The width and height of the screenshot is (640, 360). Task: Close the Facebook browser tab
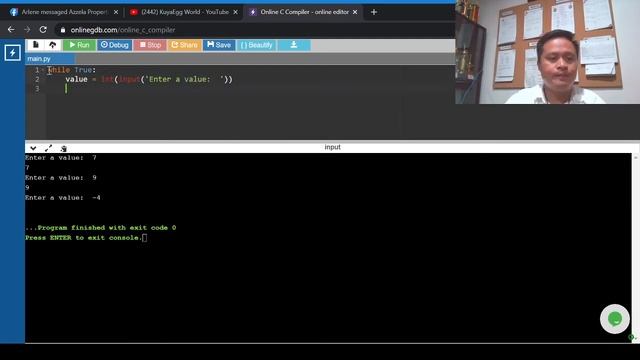pyautogui.click(x=116, y=12)
